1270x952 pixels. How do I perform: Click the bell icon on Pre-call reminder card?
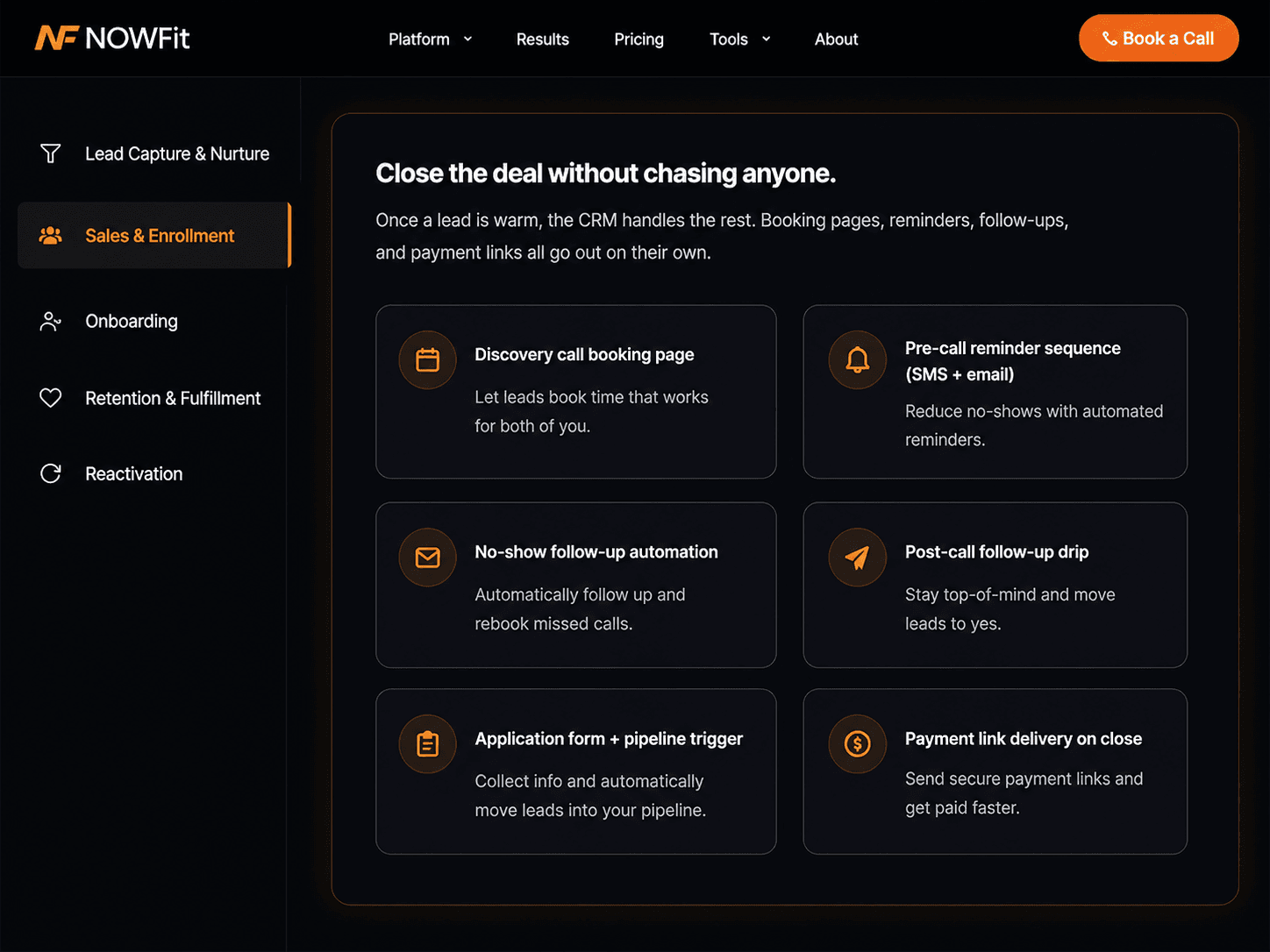pos(858,359)
